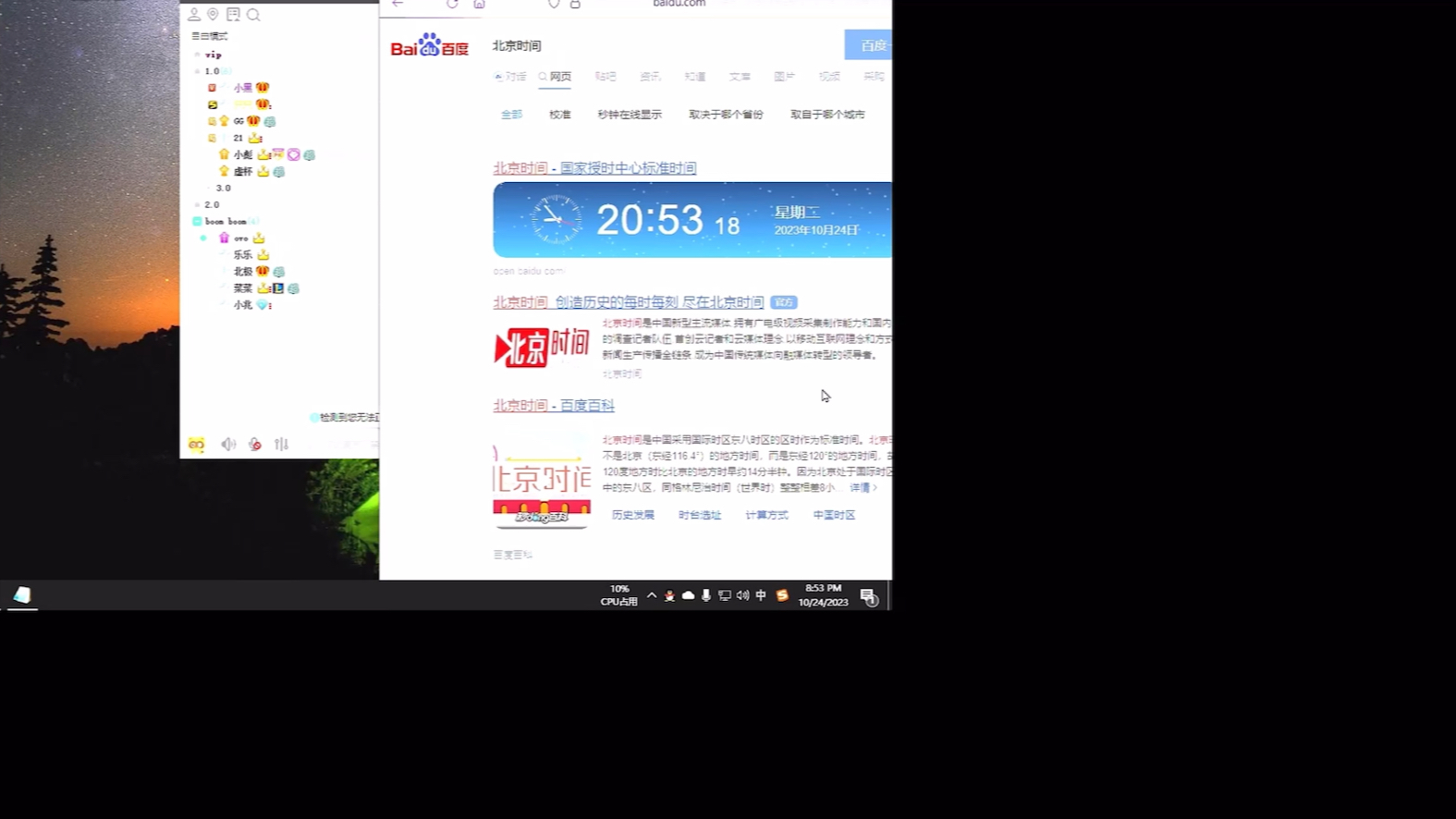This screenshot has width=1456, height=819.
Task: Open 北京时间 - 国家授时中心标准时间 link
Action: click(594, 168)
